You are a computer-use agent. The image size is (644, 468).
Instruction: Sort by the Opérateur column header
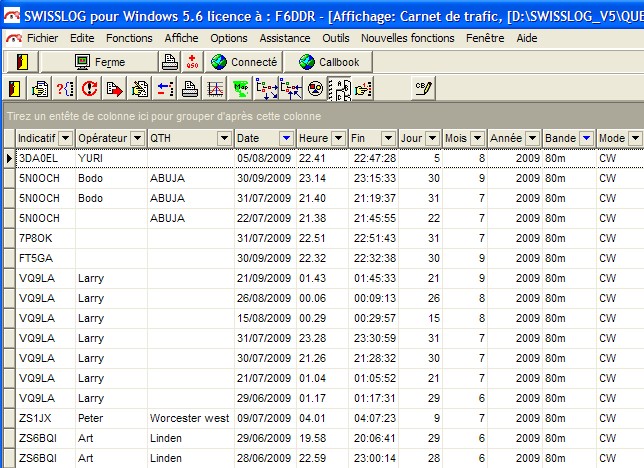click(103, 138)
